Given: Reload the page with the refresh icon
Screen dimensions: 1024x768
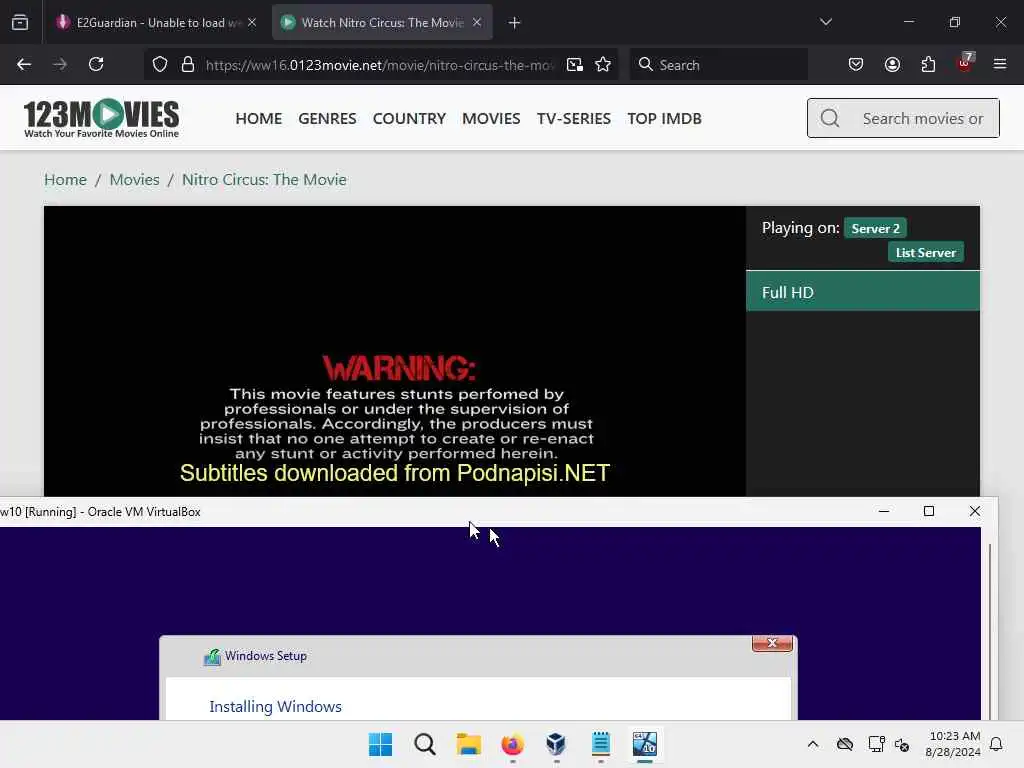Looking at the screenshot, I should pyautogui.click(x=96, y=65).
